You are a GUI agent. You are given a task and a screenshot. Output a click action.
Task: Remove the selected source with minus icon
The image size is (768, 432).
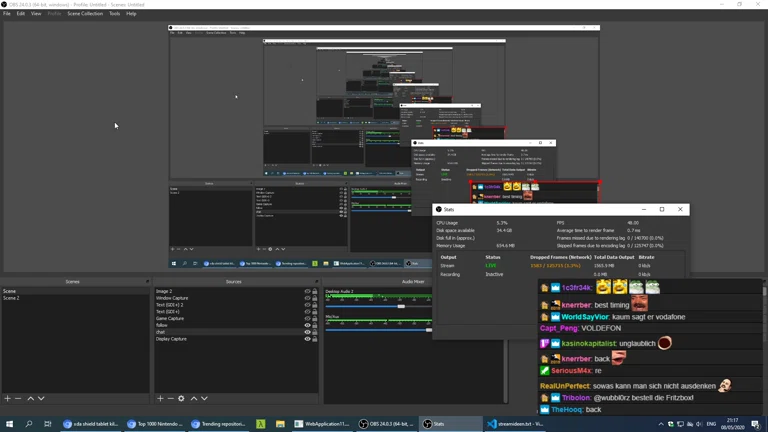pos(170,399)
